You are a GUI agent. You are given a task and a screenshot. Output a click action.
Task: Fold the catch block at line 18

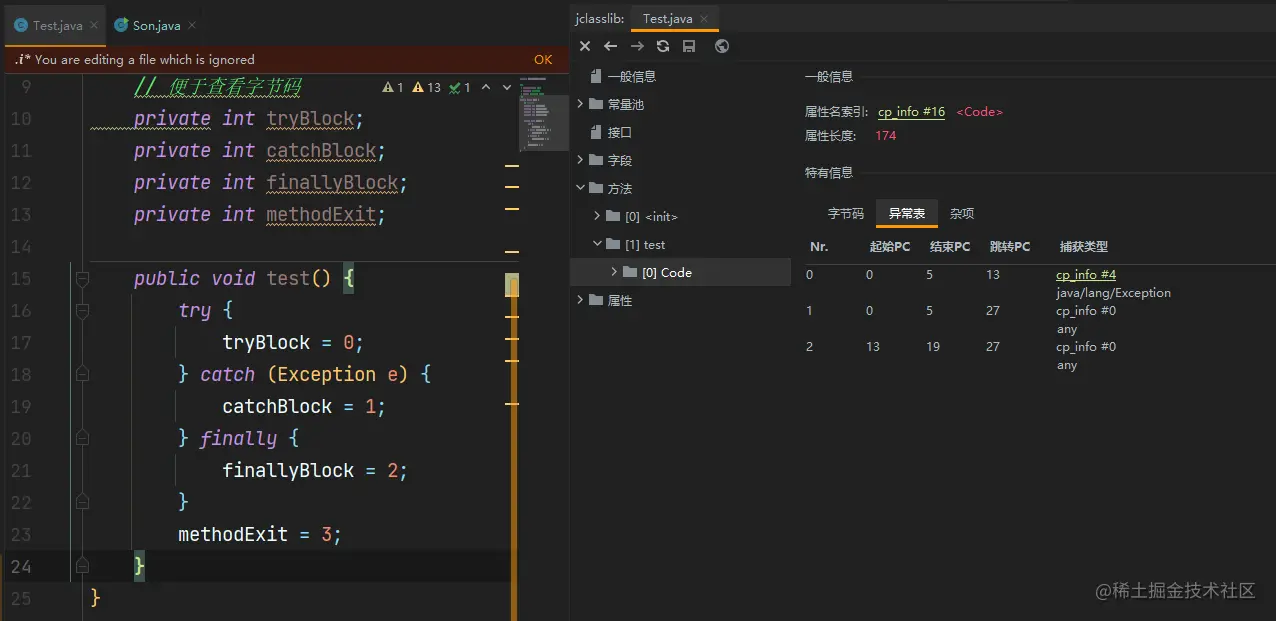(83, 374)
